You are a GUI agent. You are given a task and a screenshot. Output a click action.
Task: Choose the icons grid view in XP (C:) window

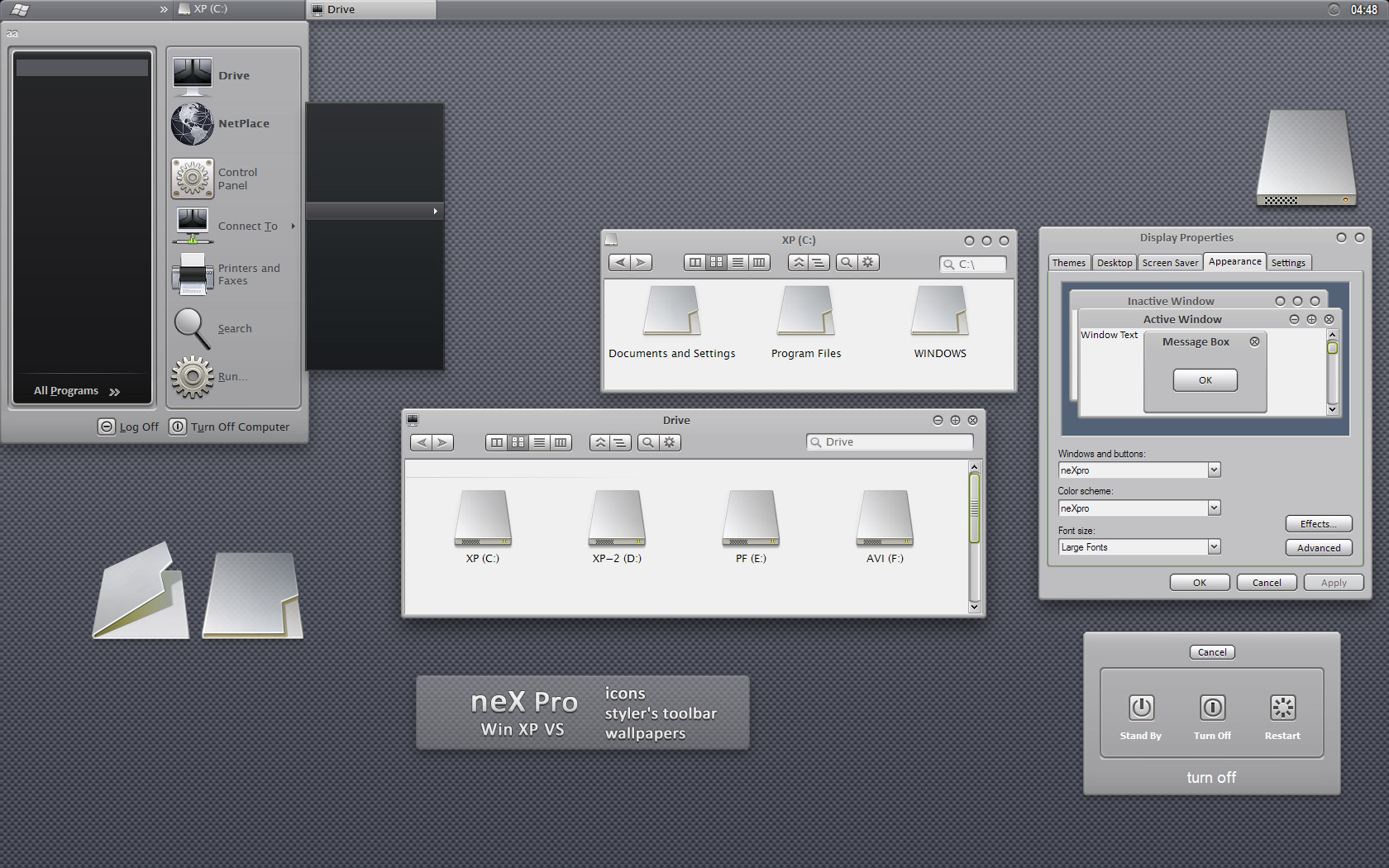tap(716, 262)
